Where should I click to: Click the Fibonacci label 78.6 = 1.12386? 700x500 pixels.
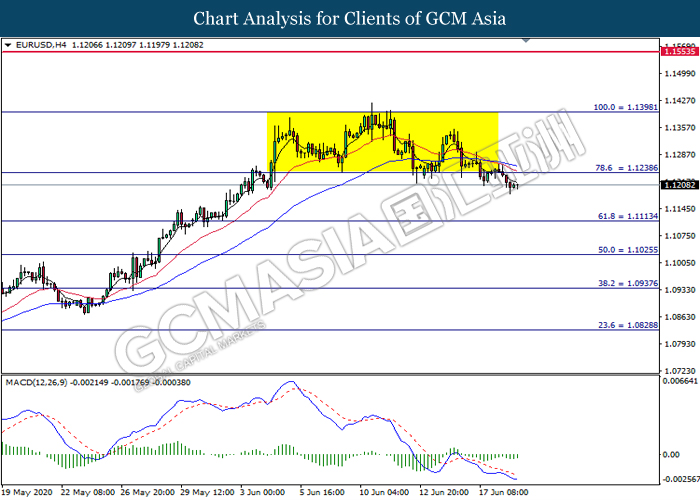[626, 168]
